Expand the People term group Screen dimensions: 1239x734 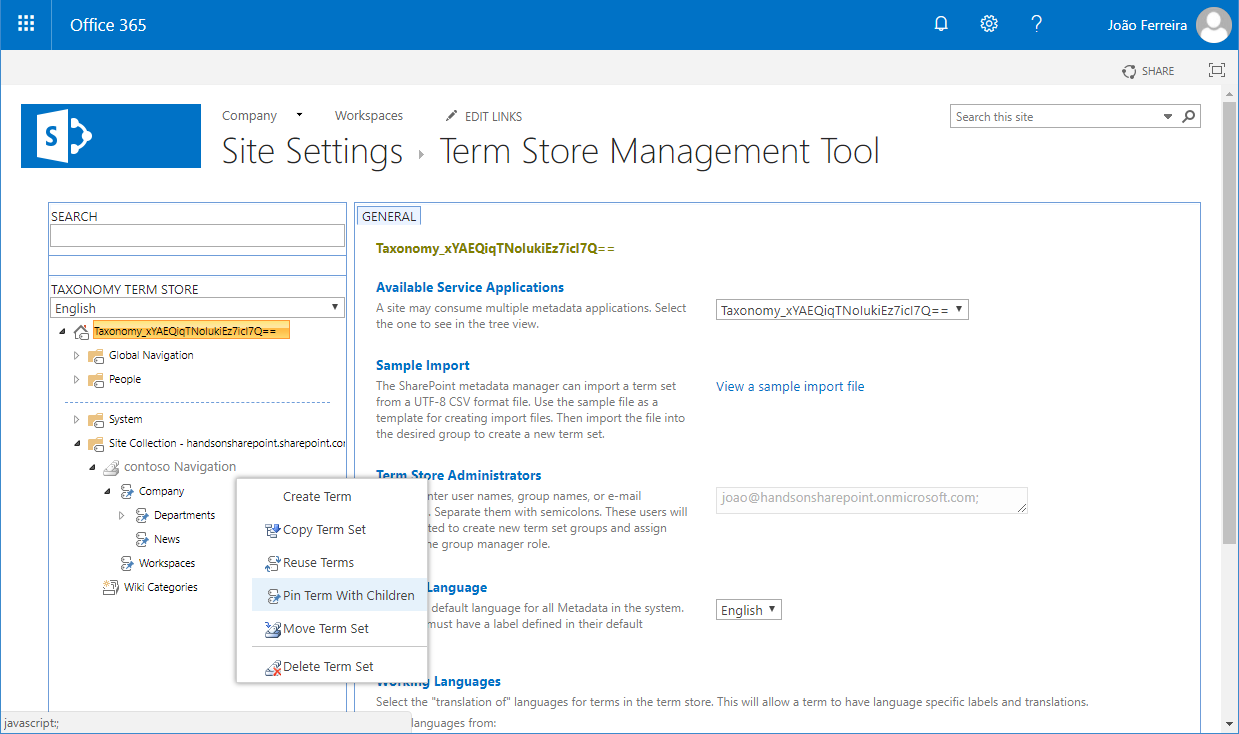point(76,379)
